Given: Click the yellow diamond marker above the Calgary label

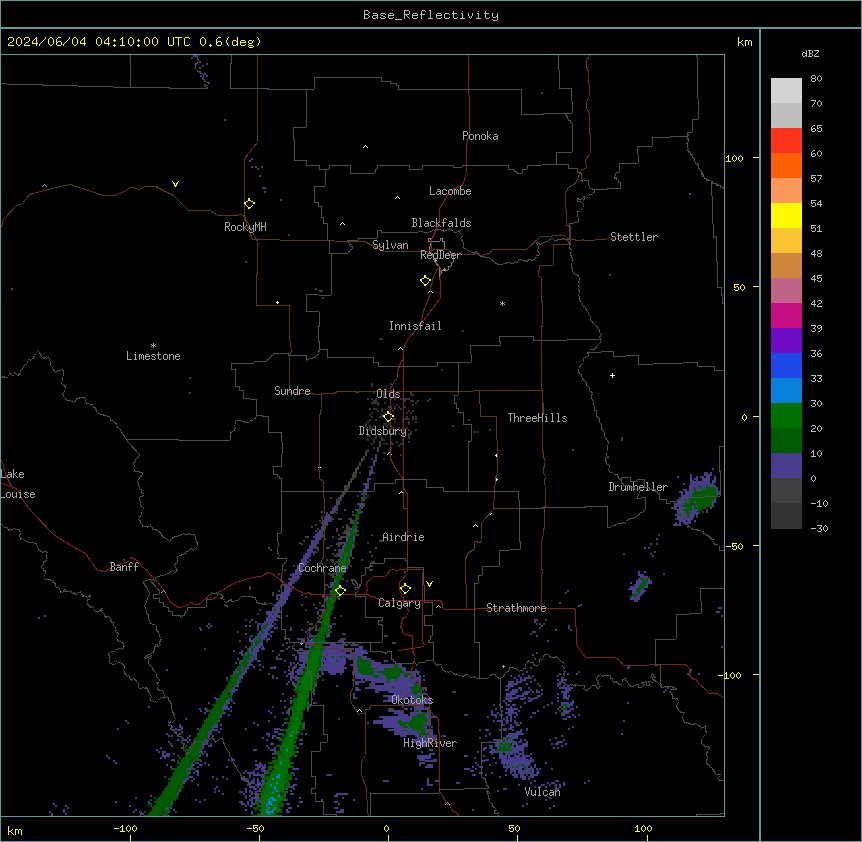Looking at the screenshot, I should [405, 589].
